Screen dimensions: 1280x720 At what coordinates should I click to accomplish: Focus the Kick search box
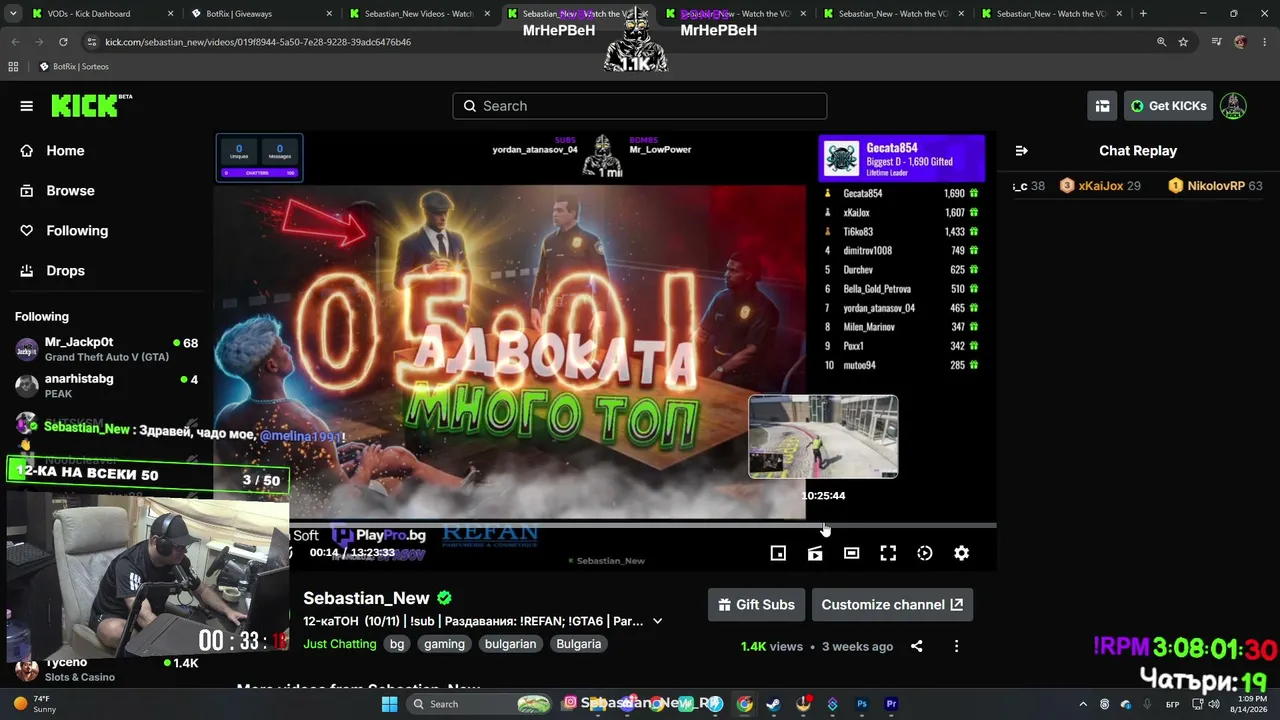click(x=640, y=106)
